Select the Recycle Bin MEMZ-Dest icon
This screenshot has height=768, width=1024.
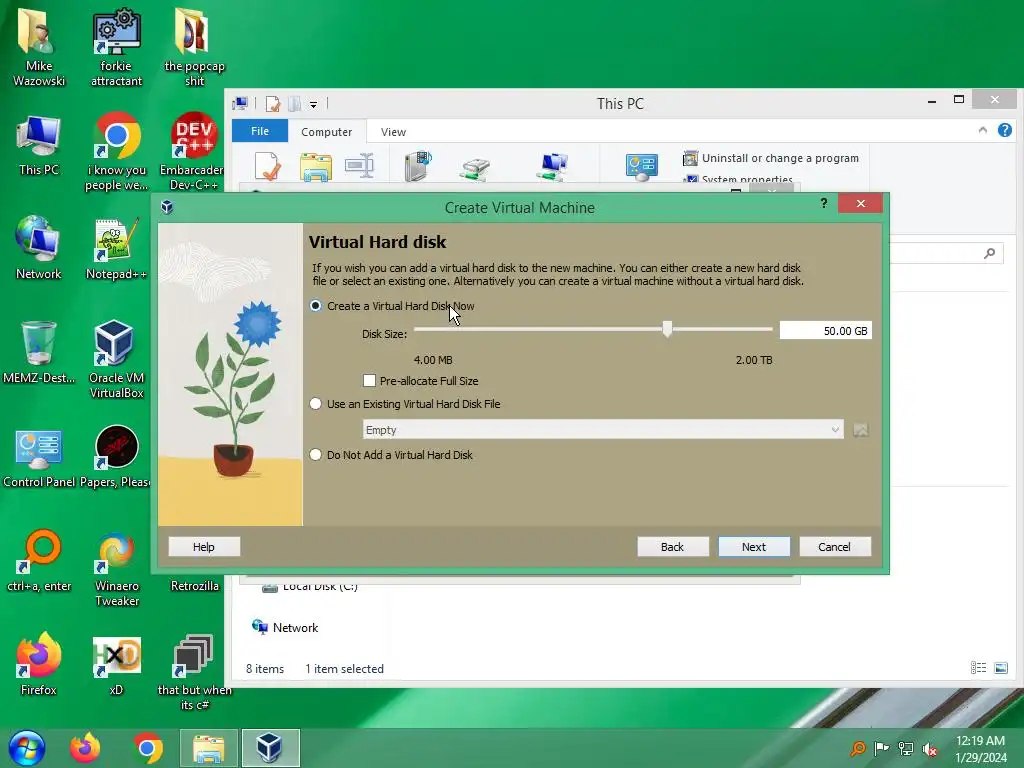click(x=39, y=351)
